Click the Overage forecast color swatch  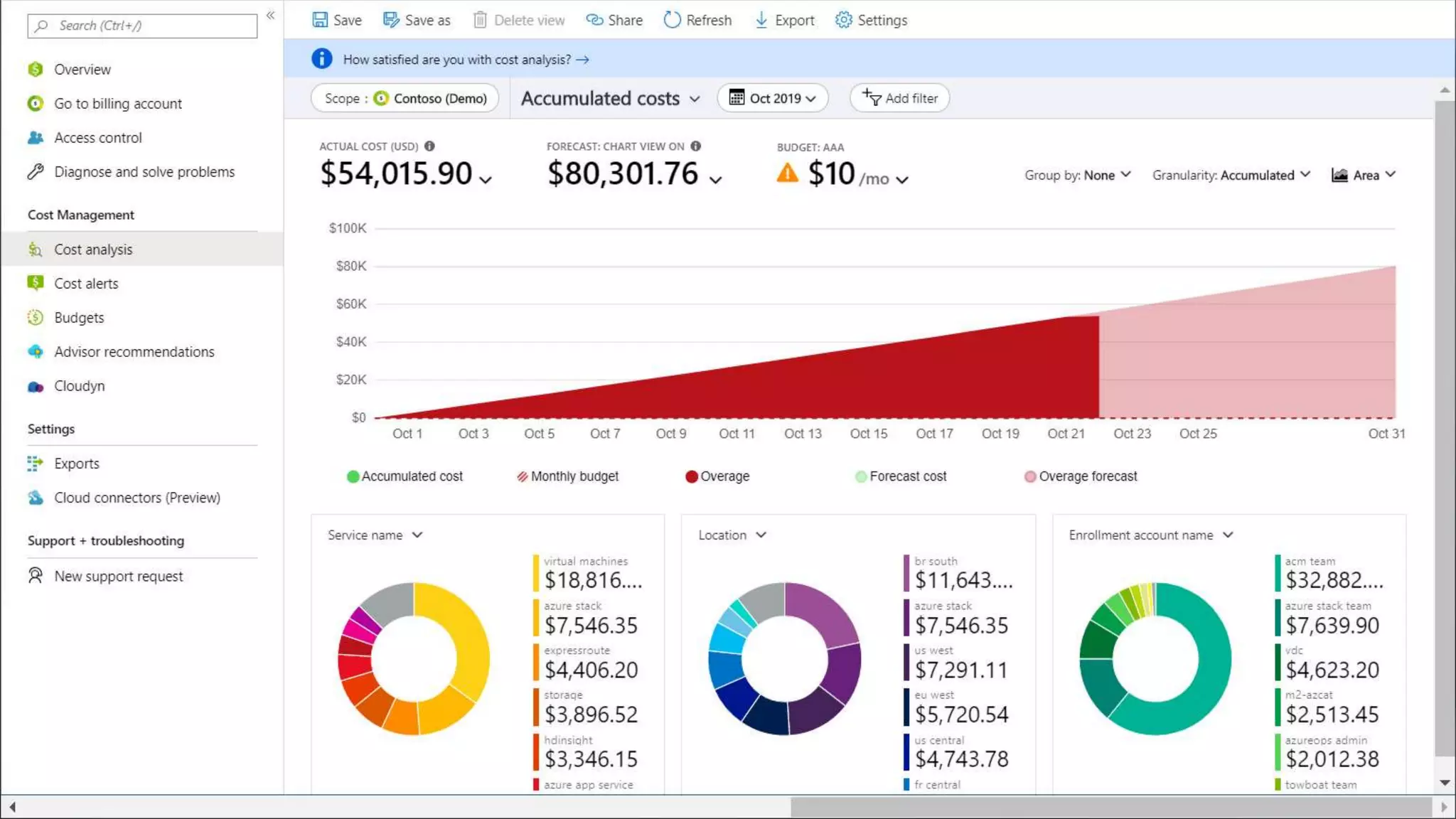pos(1029,476)
